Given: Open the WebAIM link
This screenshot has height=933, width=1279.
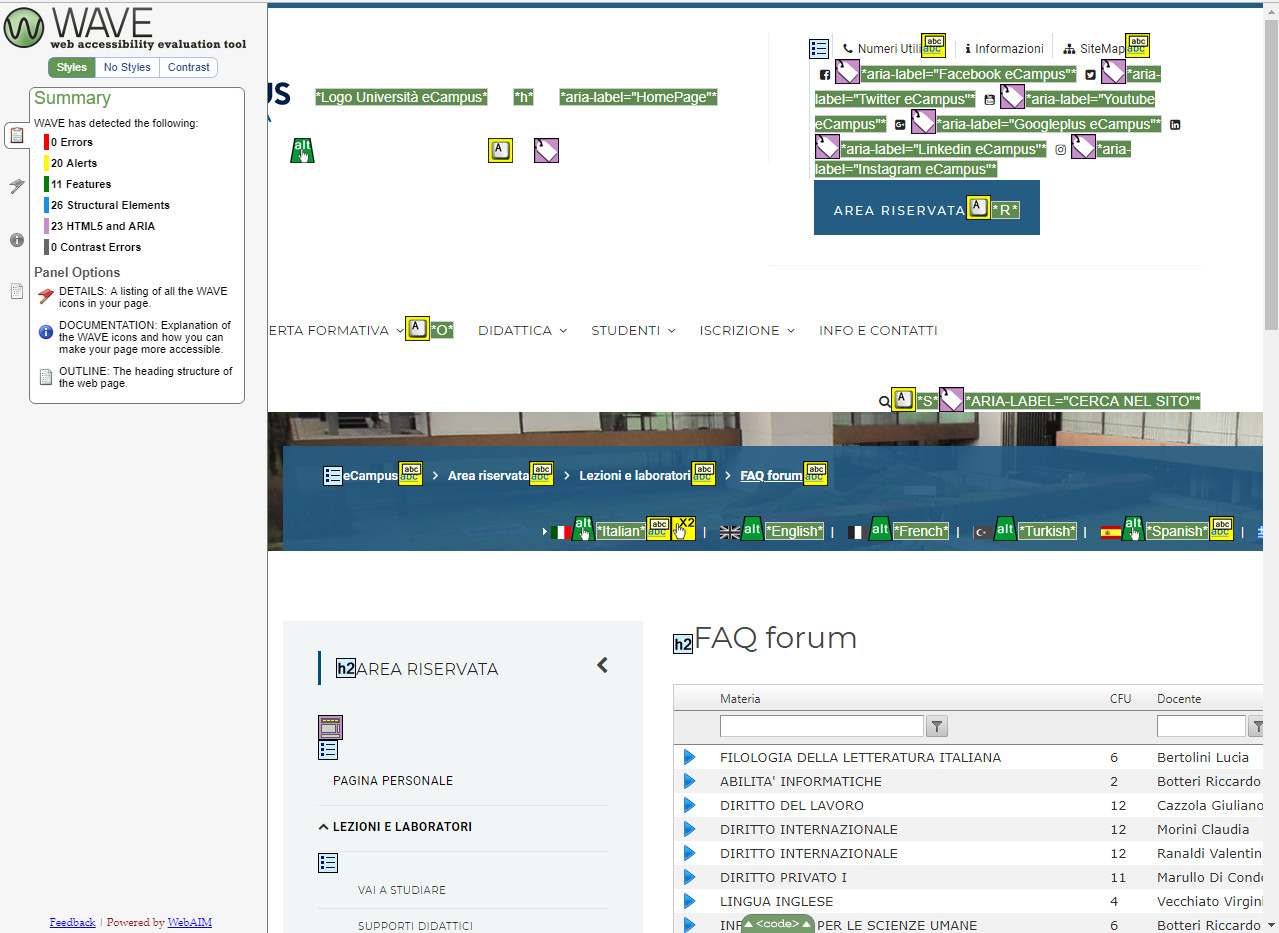Looking at the screenshot, I should point(189,922).
